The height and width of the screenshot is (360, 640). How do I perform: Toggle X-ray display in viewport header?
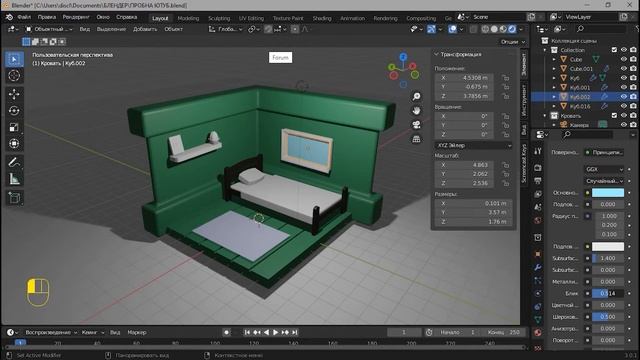(x=473, y=29)
